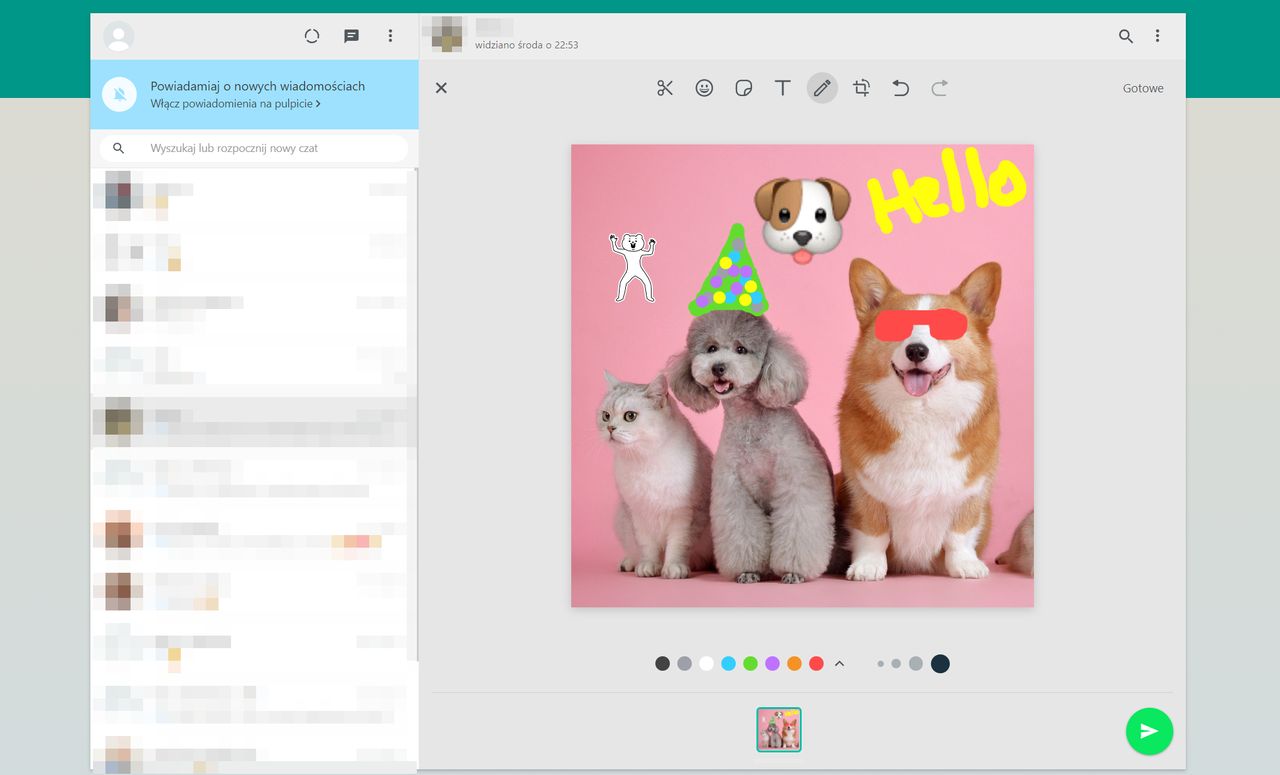Open the chat options three-dot menu
1280x775 pixels.
pyautogui.click(x=1157, y=36)
